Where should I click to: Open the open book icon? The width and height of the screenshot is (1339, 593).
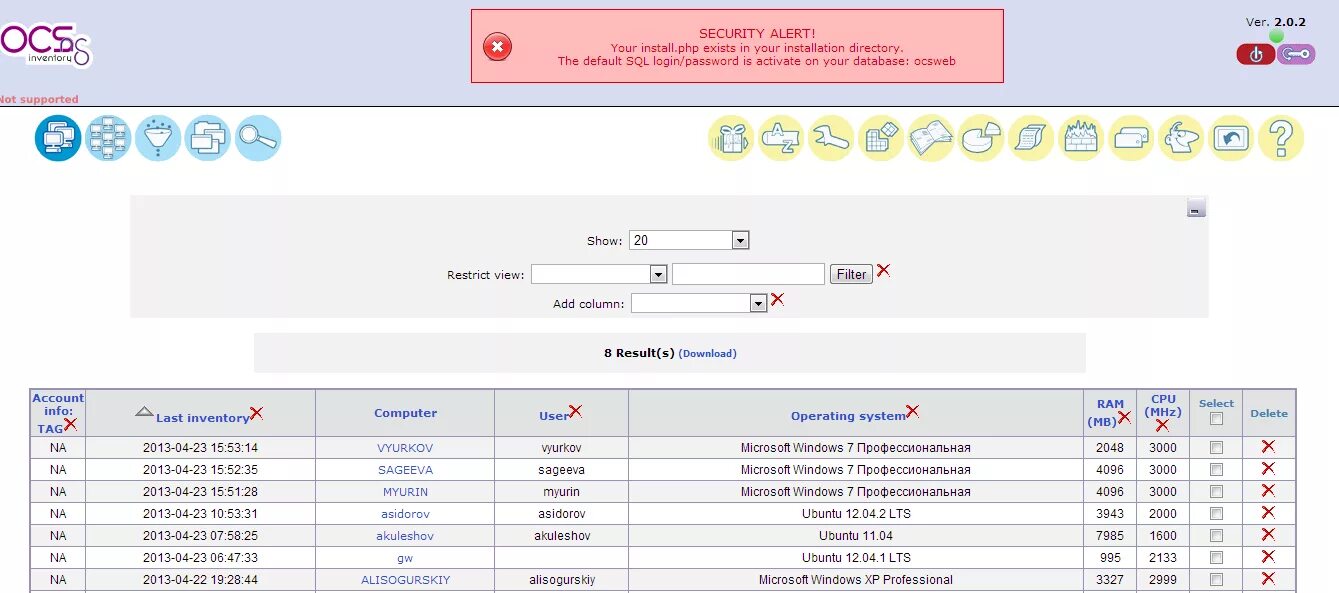point(931,138)
